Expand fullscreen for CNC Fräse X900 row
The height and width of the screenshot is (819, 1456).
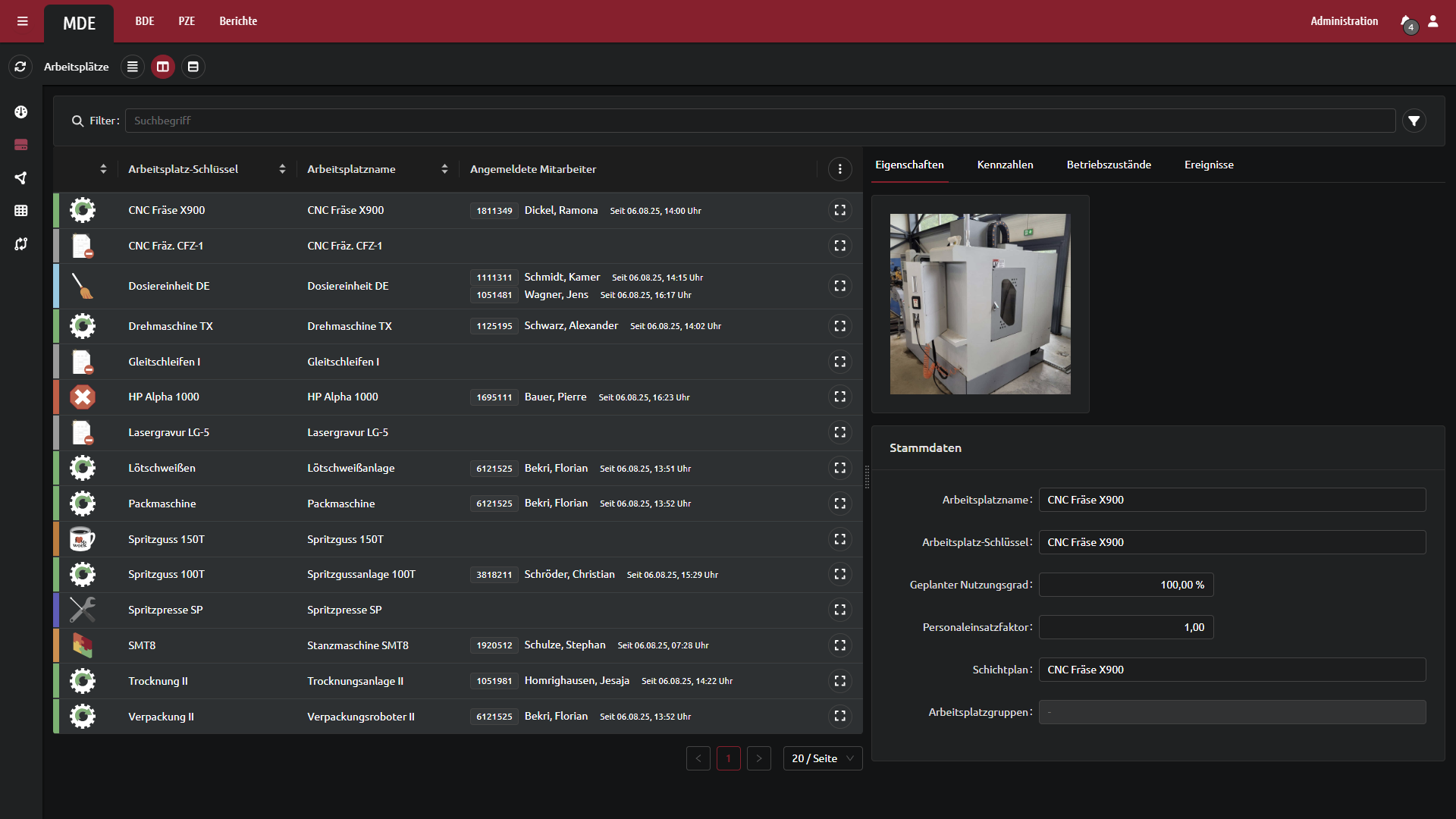click(840, 210)
